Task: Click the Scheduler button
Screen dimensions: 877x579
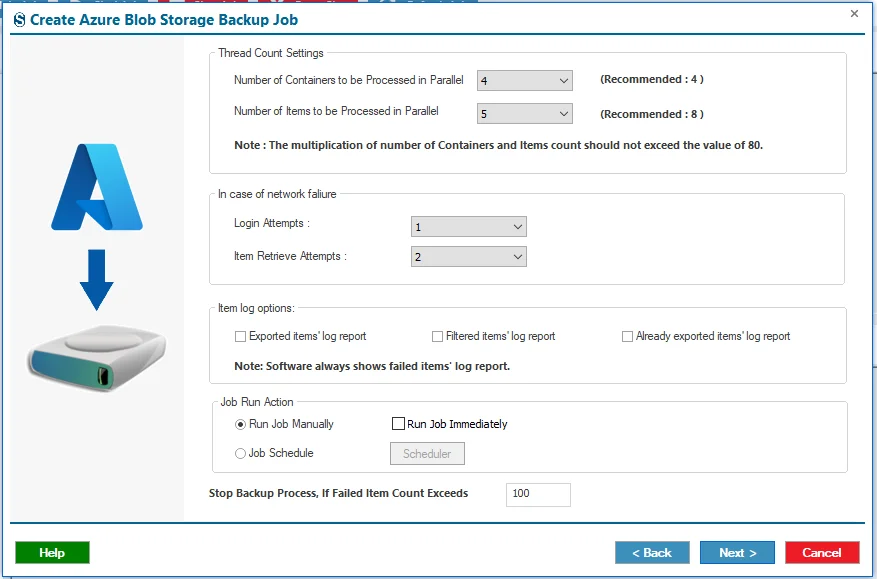Action: pyautogui.click(x=427, y=454)
